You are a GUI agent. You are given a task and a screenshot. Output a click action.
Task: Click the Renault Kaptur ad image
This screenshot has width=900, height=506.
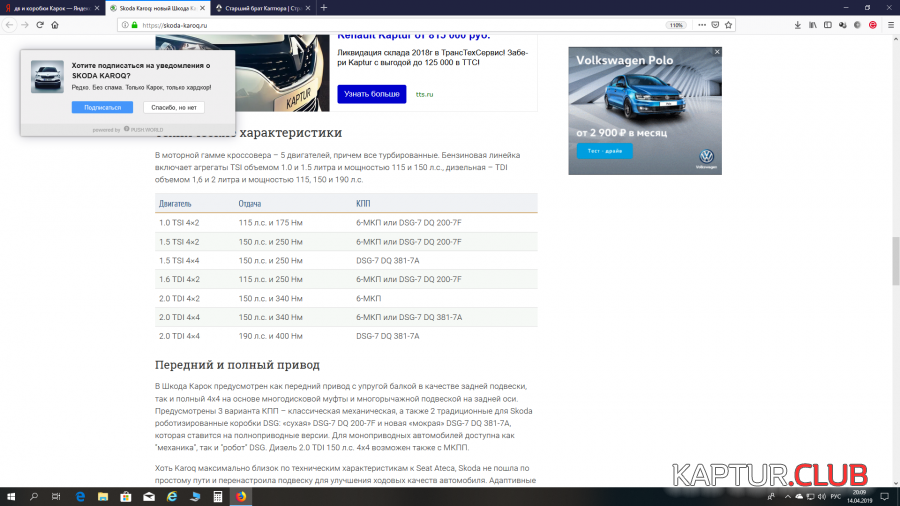point(242,73)
